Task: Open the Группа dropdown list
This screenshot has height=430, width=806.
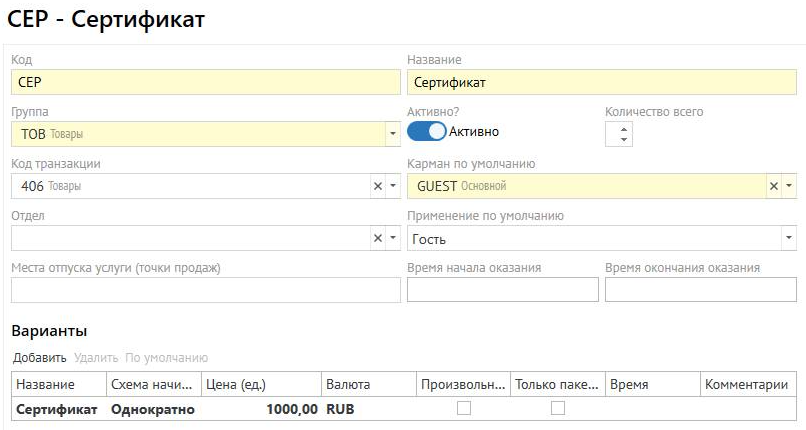Action: (392, 133)
